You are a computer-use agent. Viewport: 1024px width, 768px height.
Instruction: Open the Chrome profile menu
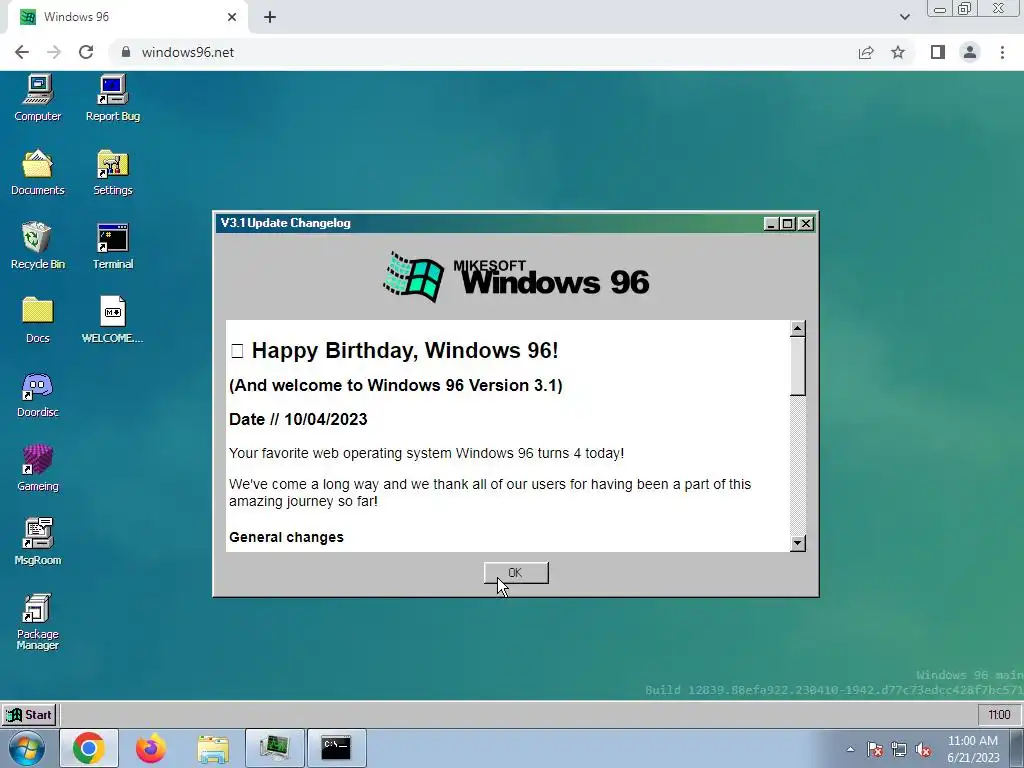point(970,52)
